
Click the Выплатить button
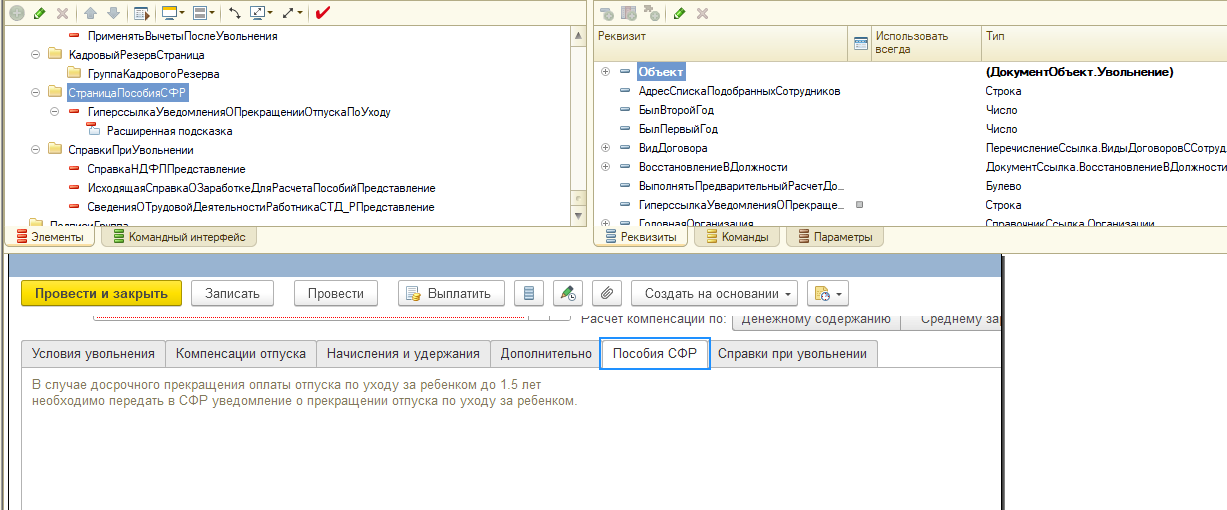(451, 293)
